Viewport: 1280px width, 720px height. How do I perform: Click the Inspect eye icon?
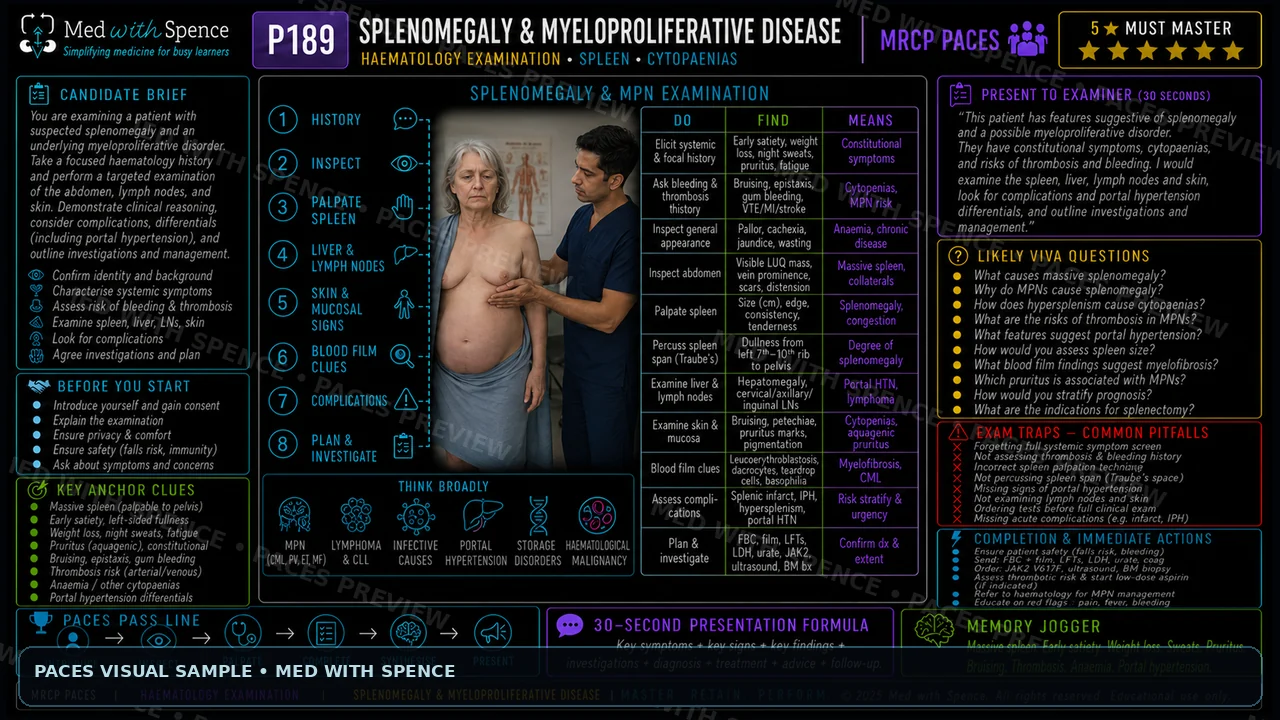[405, 163]
